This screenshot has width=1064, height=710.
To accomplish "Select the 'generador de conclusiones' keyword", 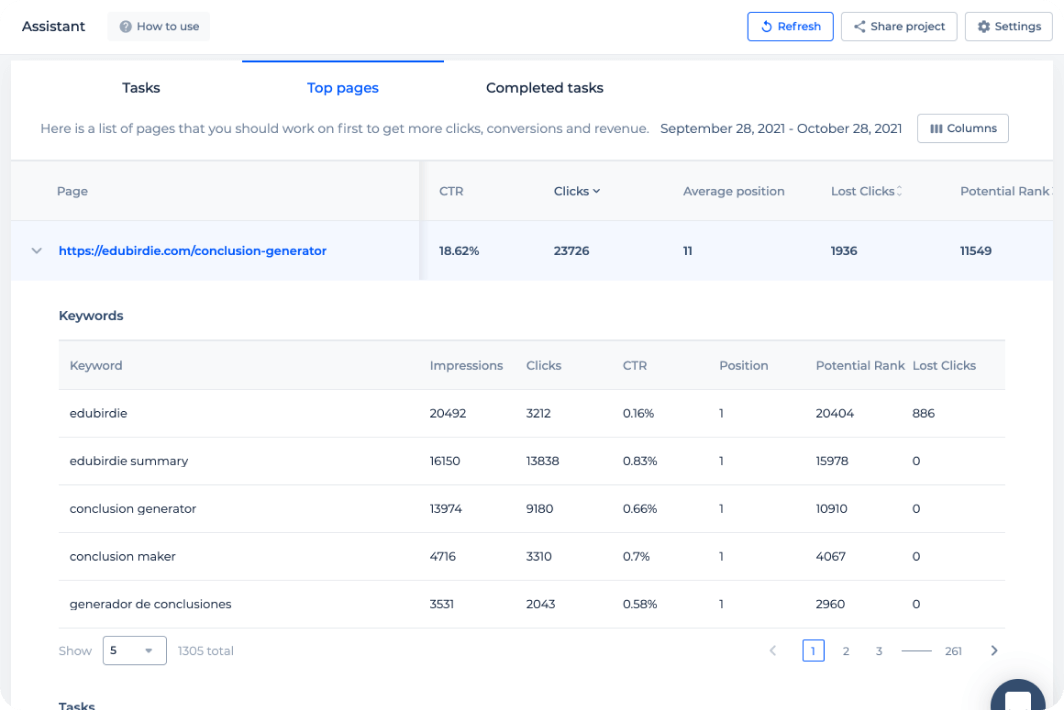I will pyautogui.click(x=151, y=604).
